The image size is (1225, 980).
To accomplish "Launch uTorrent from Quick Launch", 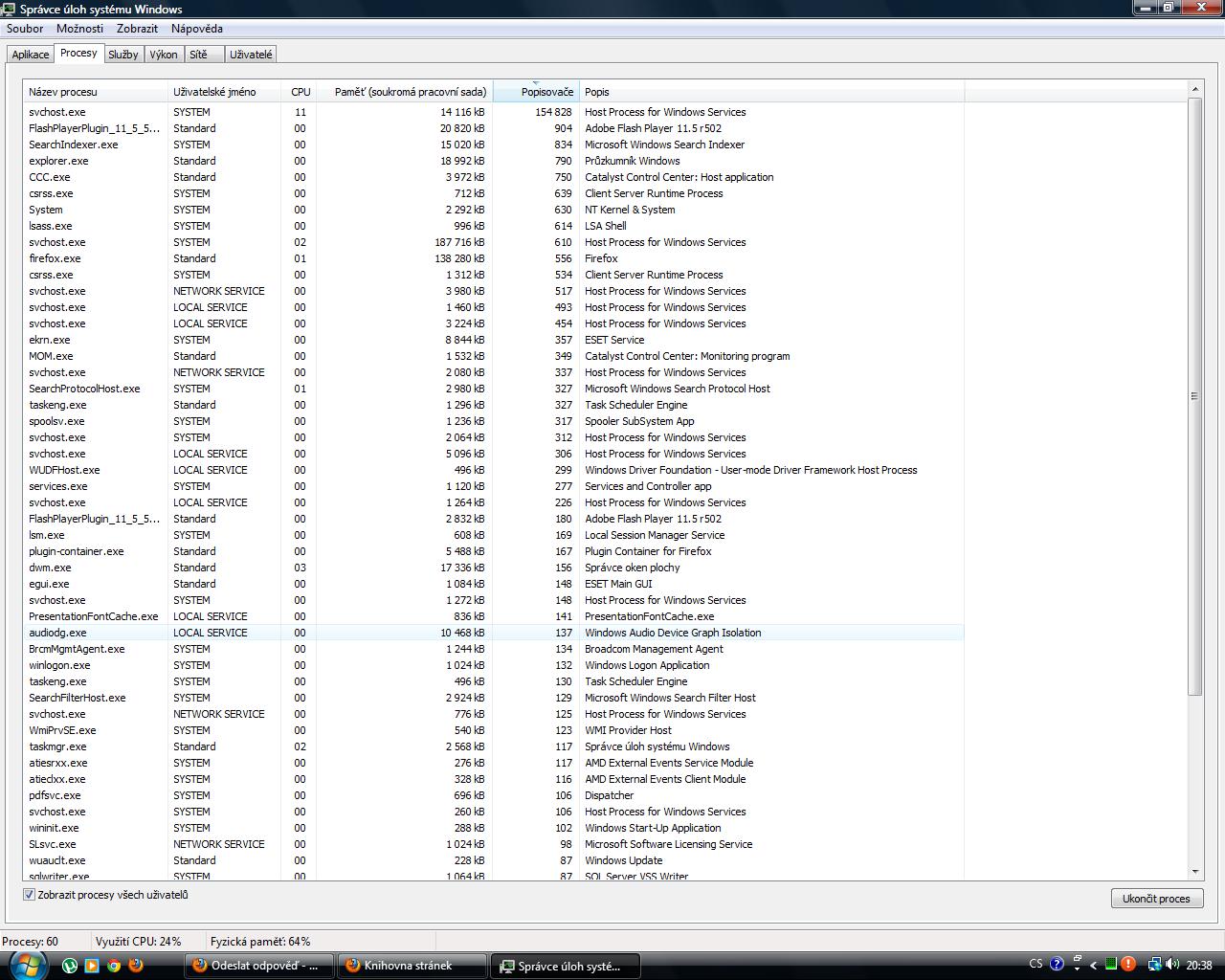I will (x=70, y=966).
